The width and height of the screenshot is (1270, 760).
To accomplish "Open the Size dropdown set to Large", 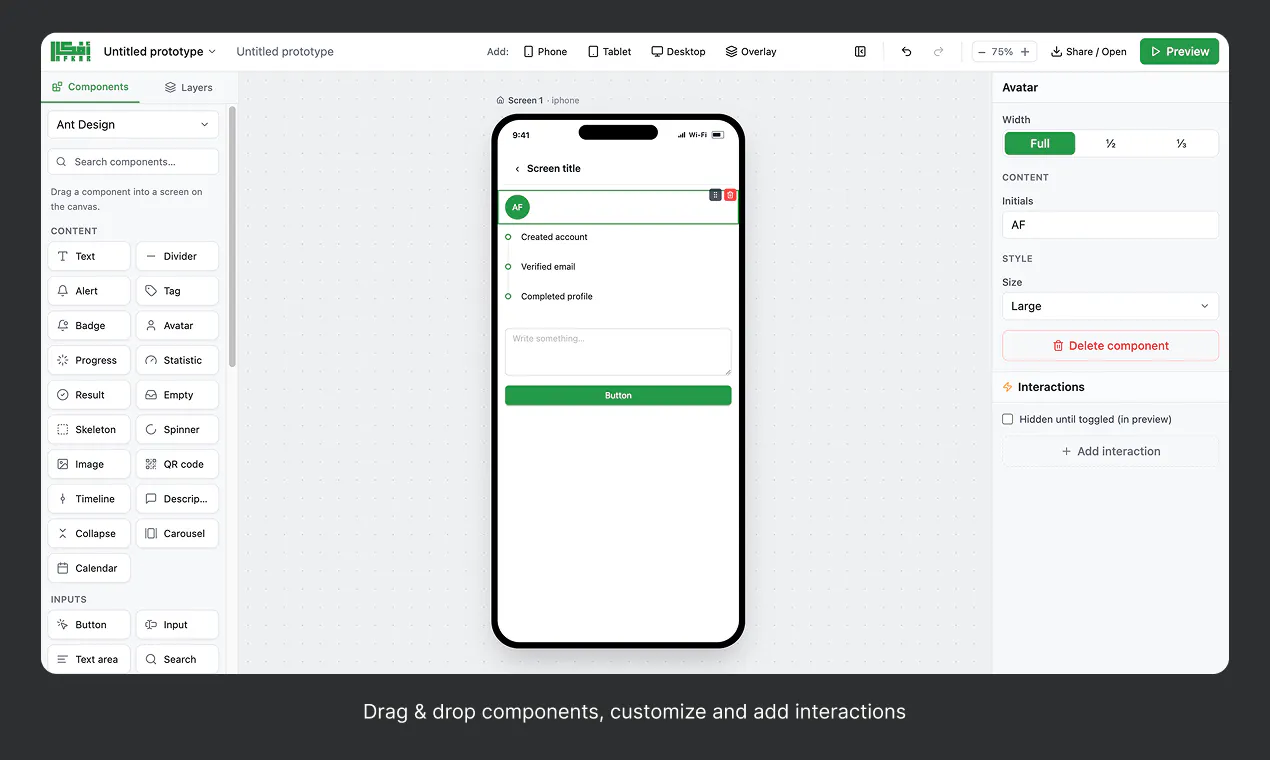I will coord(1110,306).
